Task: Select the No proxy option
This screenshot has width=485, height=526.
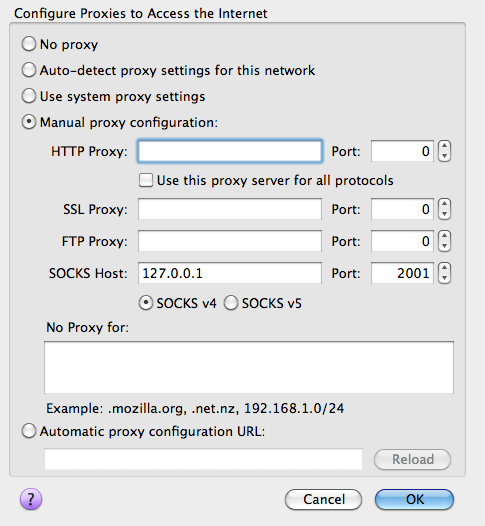Action: (29, 44)
